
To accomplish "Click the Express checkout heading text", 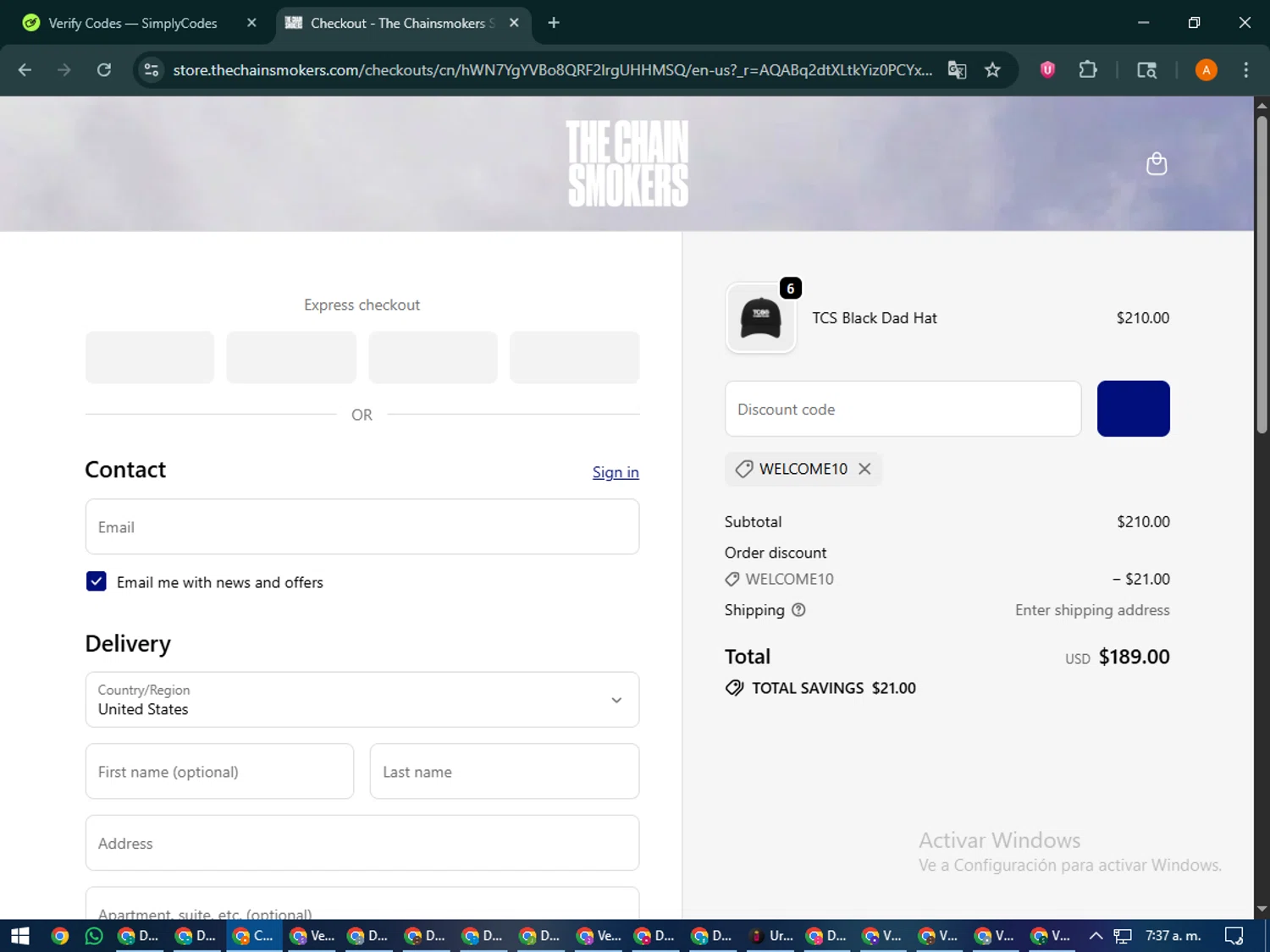I will point(362,305).
